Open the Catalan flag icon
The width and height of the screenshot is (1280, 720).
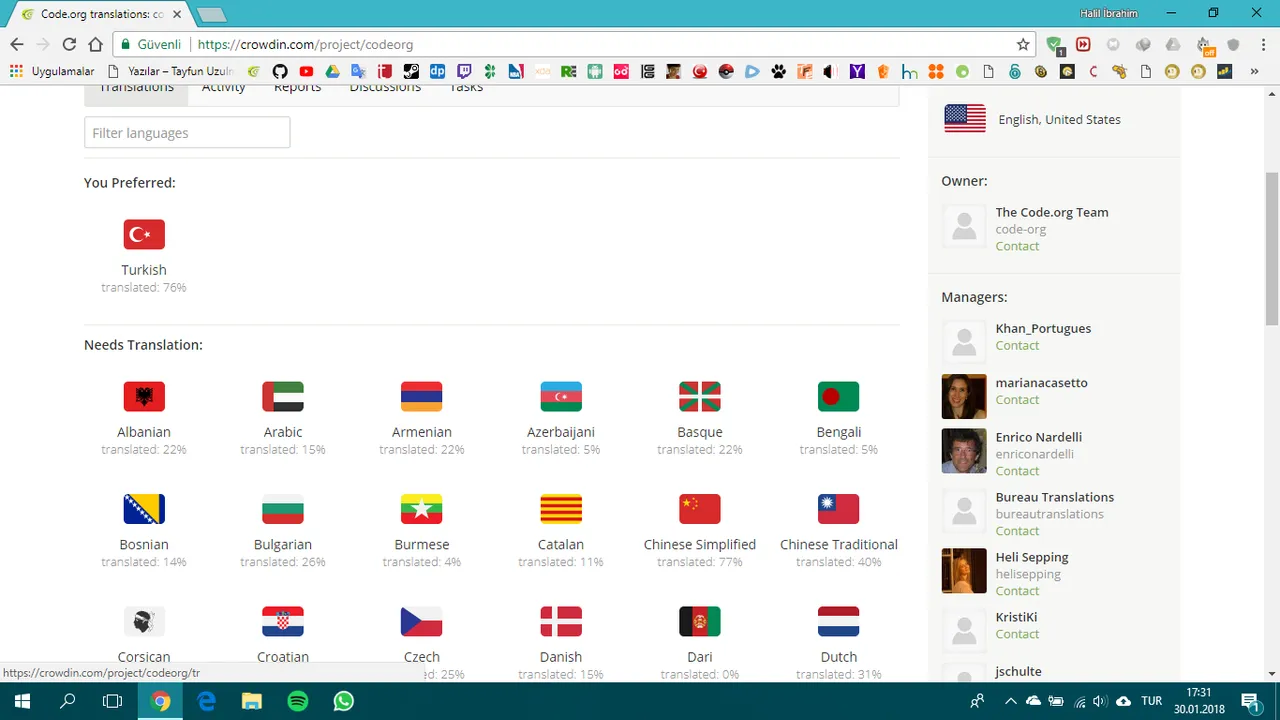pos(561,509)
